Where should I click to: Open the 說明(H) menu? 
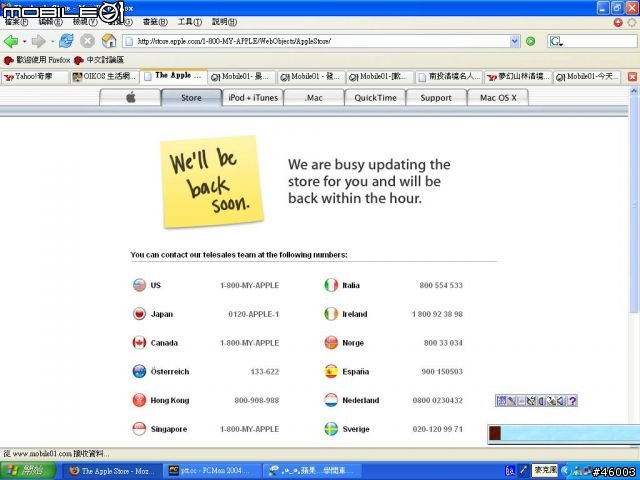coord(224,22)
